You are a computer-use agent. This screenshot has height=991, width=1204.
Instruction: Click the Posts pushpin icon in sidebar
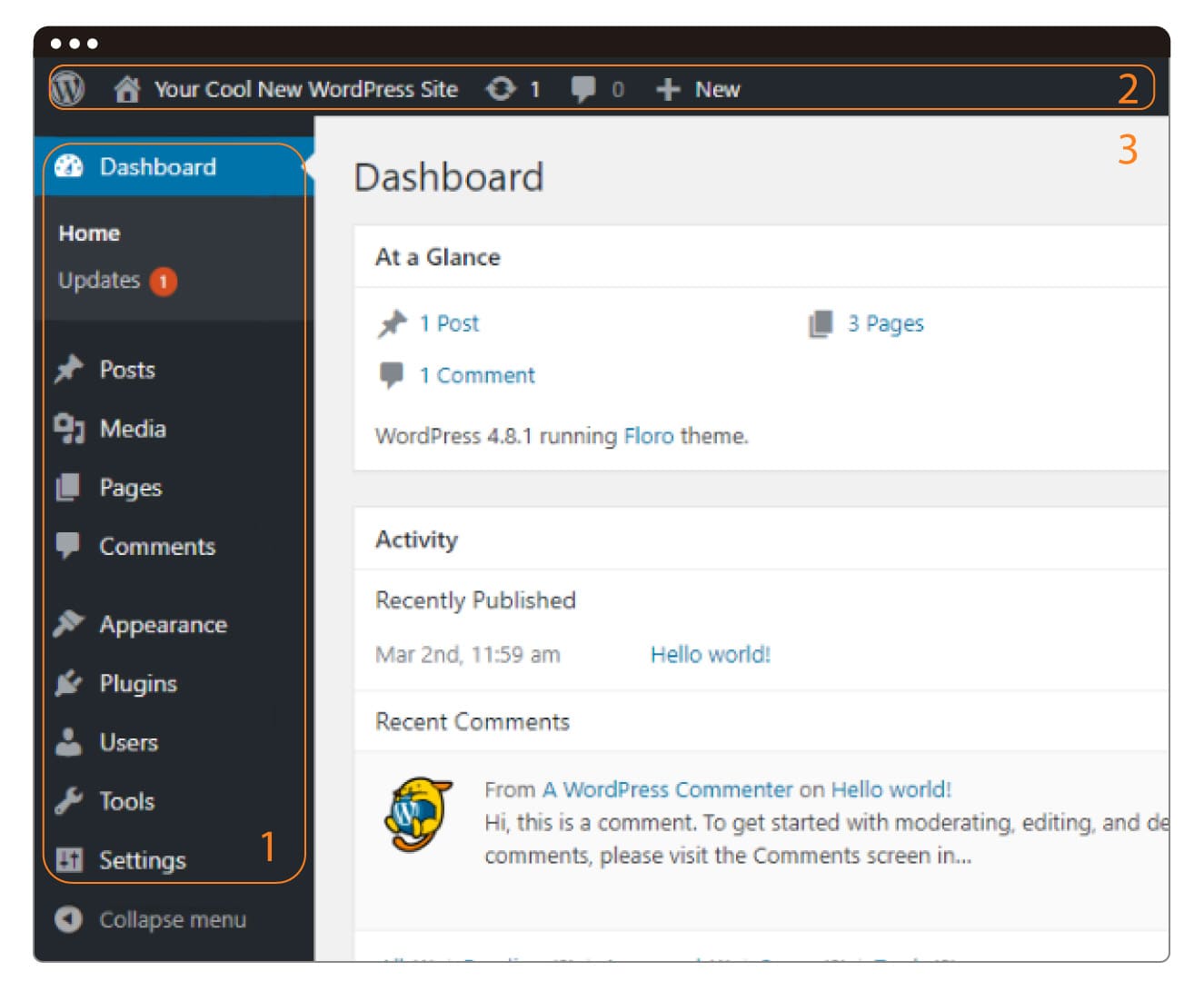(69, 369)
